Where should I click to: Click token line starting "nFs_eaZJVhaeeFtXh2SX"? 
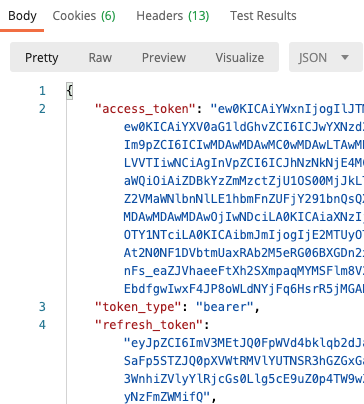244,271
